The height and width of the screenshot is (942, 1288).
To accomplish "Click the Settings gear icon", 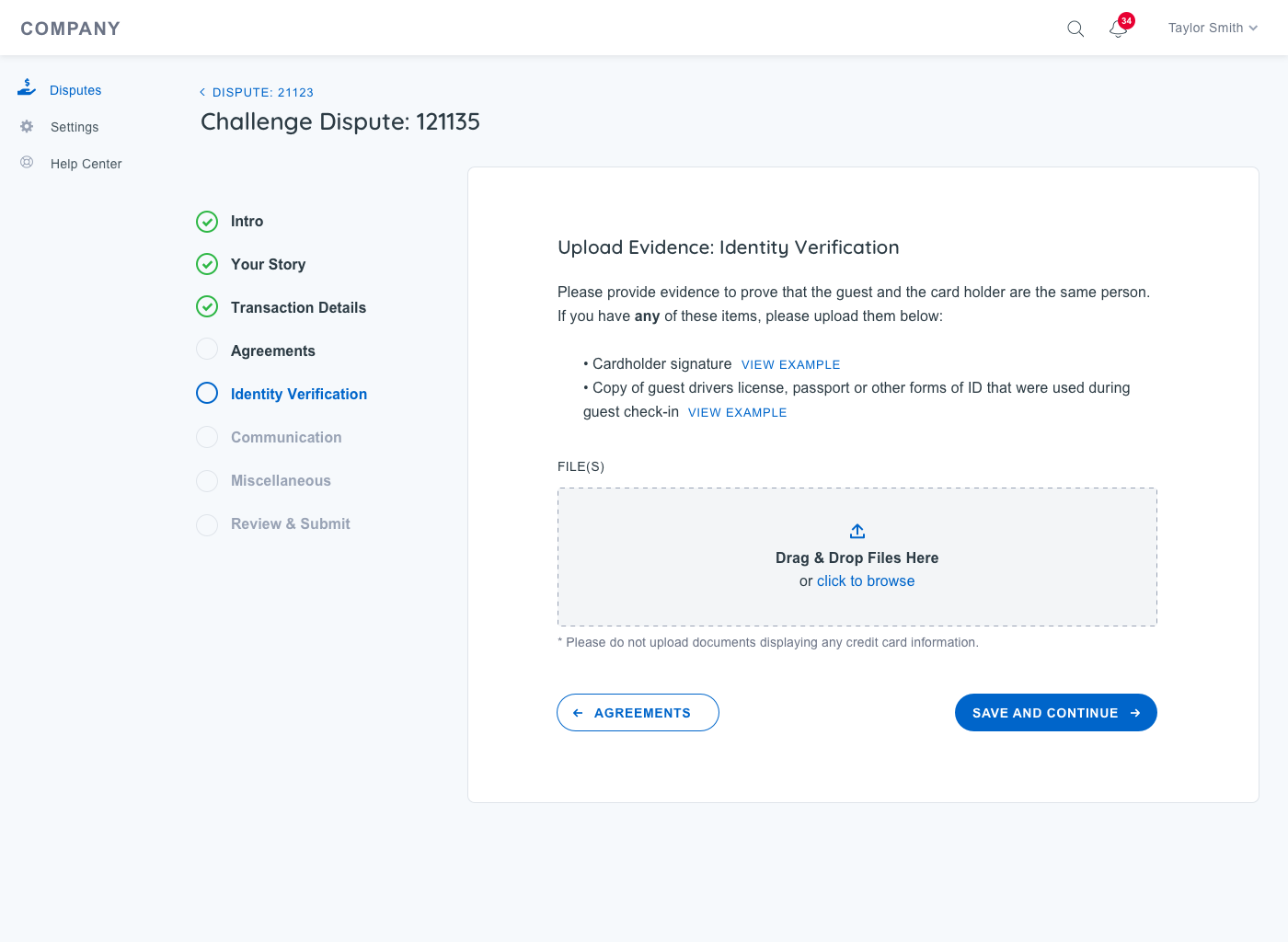I will coord(27,126).
